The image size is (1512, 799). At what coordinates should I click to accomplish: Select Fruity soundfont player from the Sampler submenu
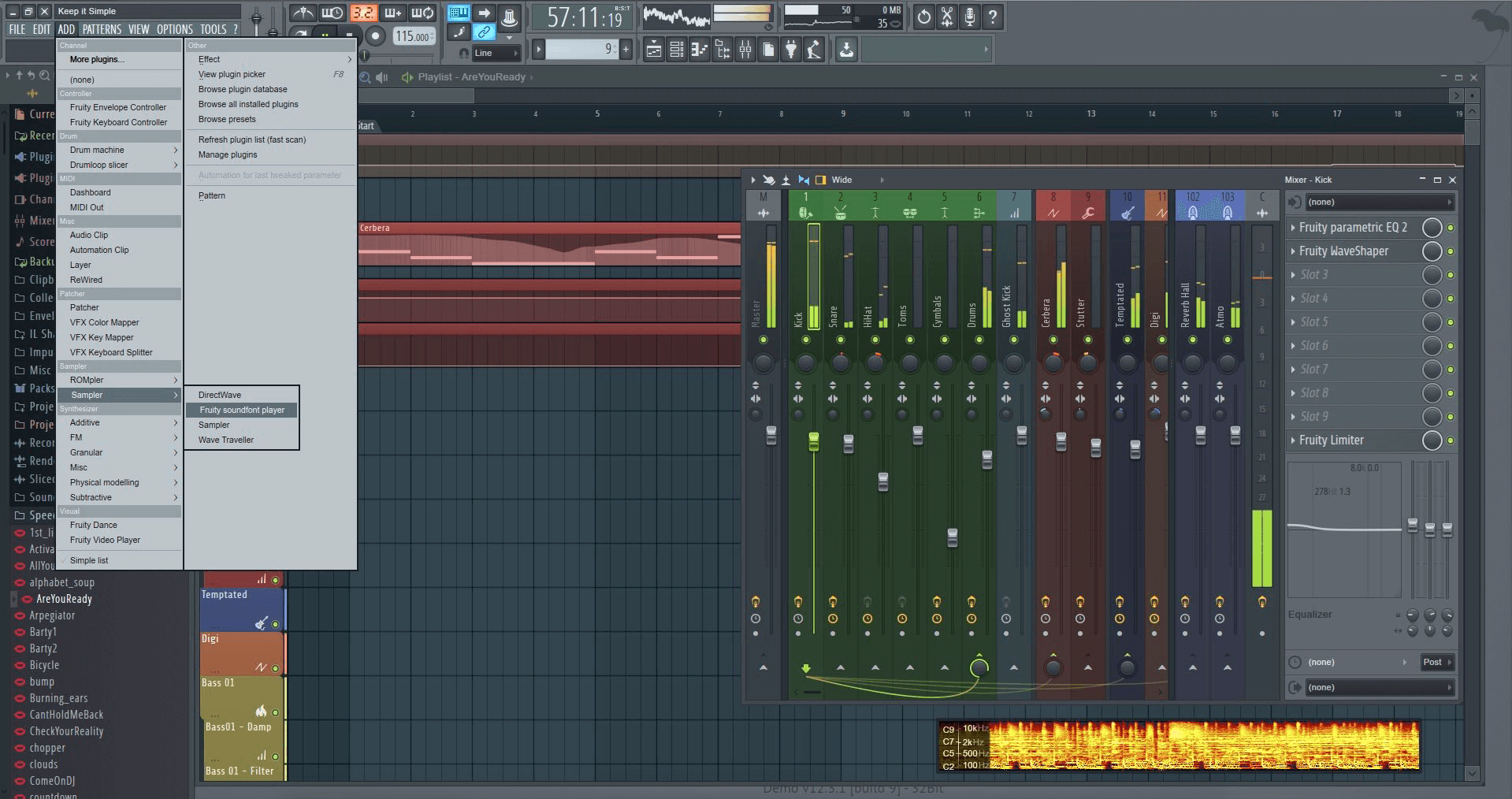tap(242, 410)
